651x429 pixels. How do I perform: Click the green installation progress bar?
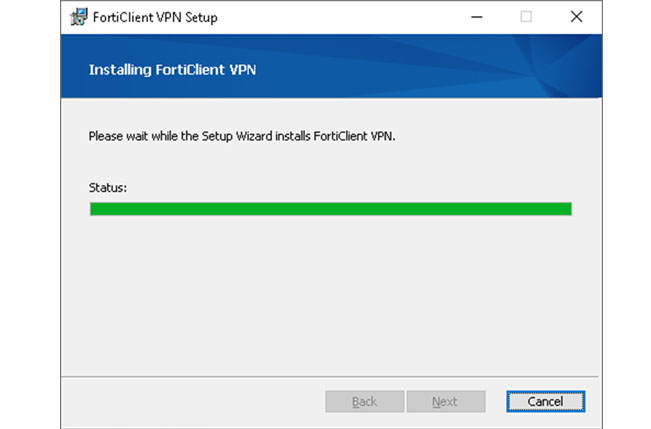point(330,209)
